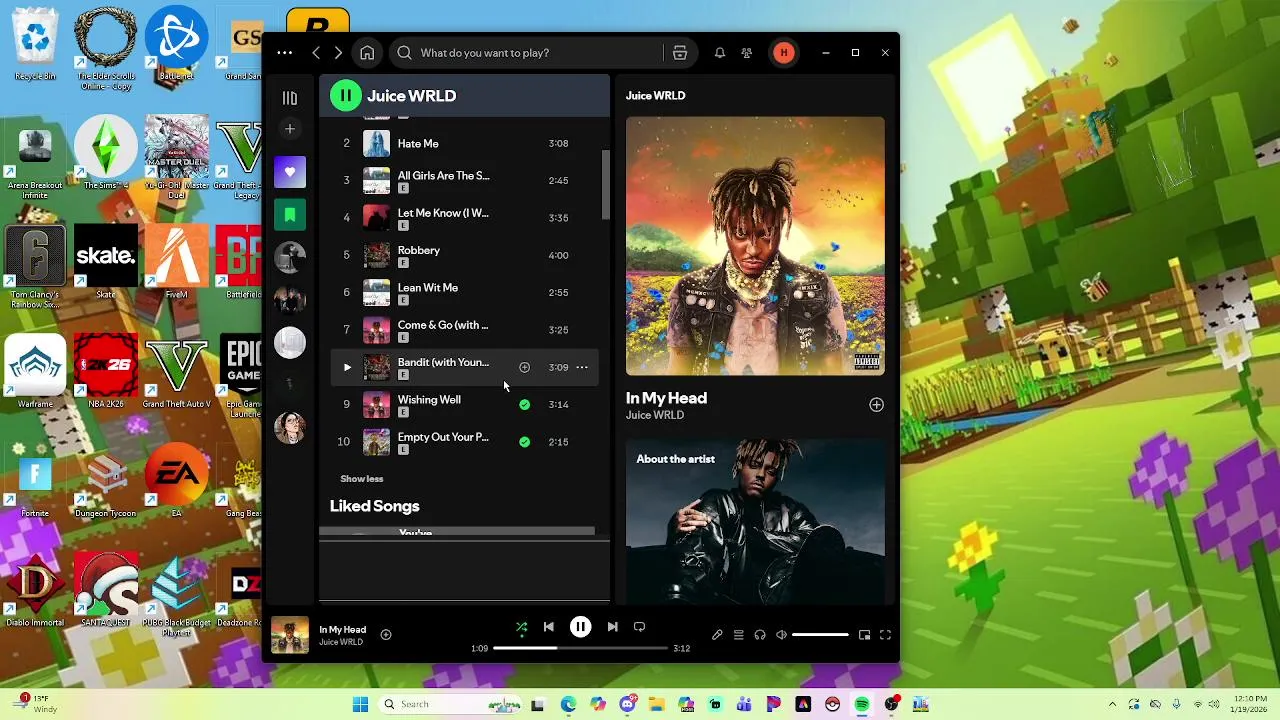Toggle shuffle in player bar

tap(521, 627)
